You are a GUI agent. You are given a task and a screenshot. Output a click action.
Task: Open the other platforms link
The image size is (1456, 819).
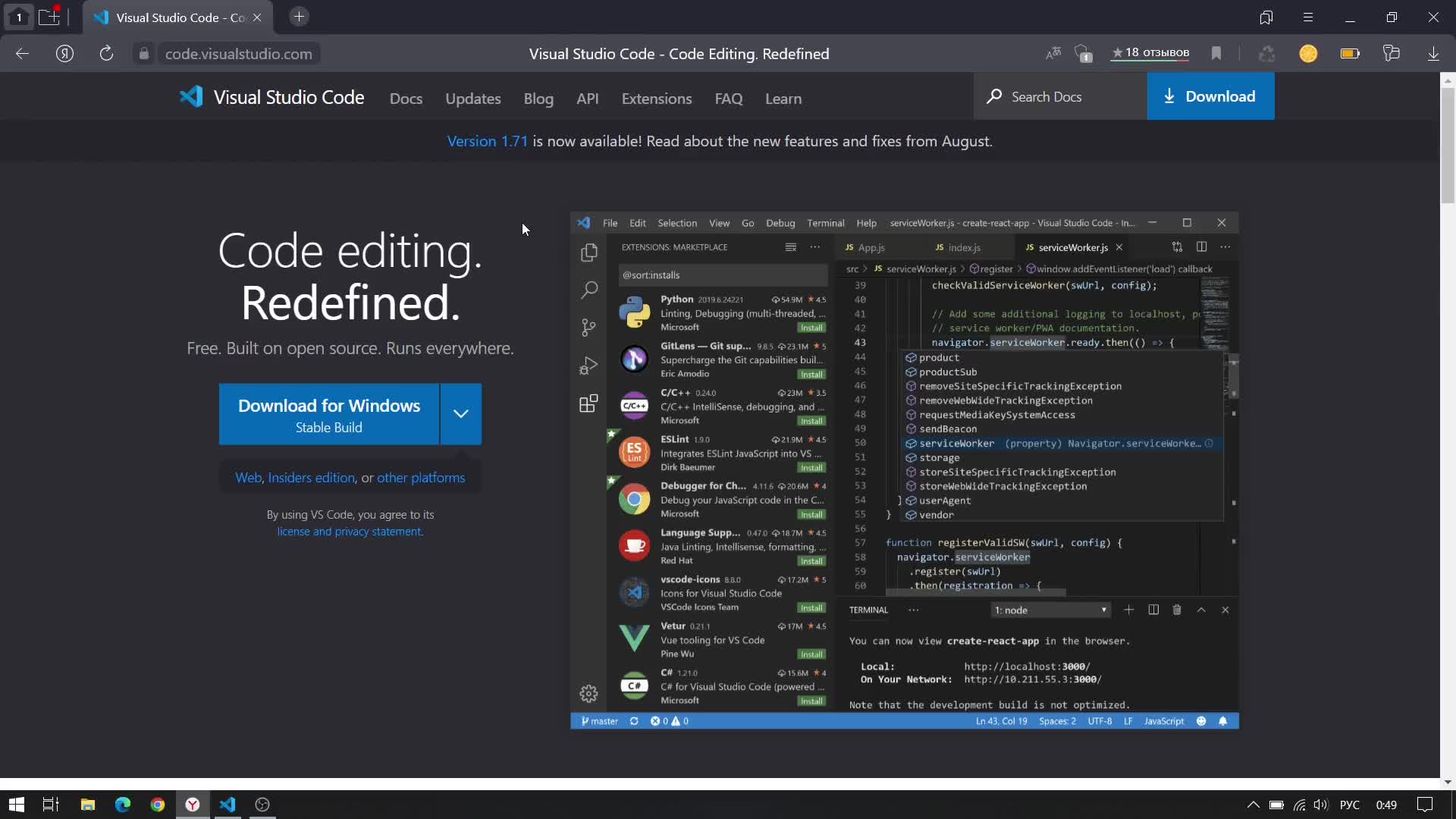click(421, 478)
